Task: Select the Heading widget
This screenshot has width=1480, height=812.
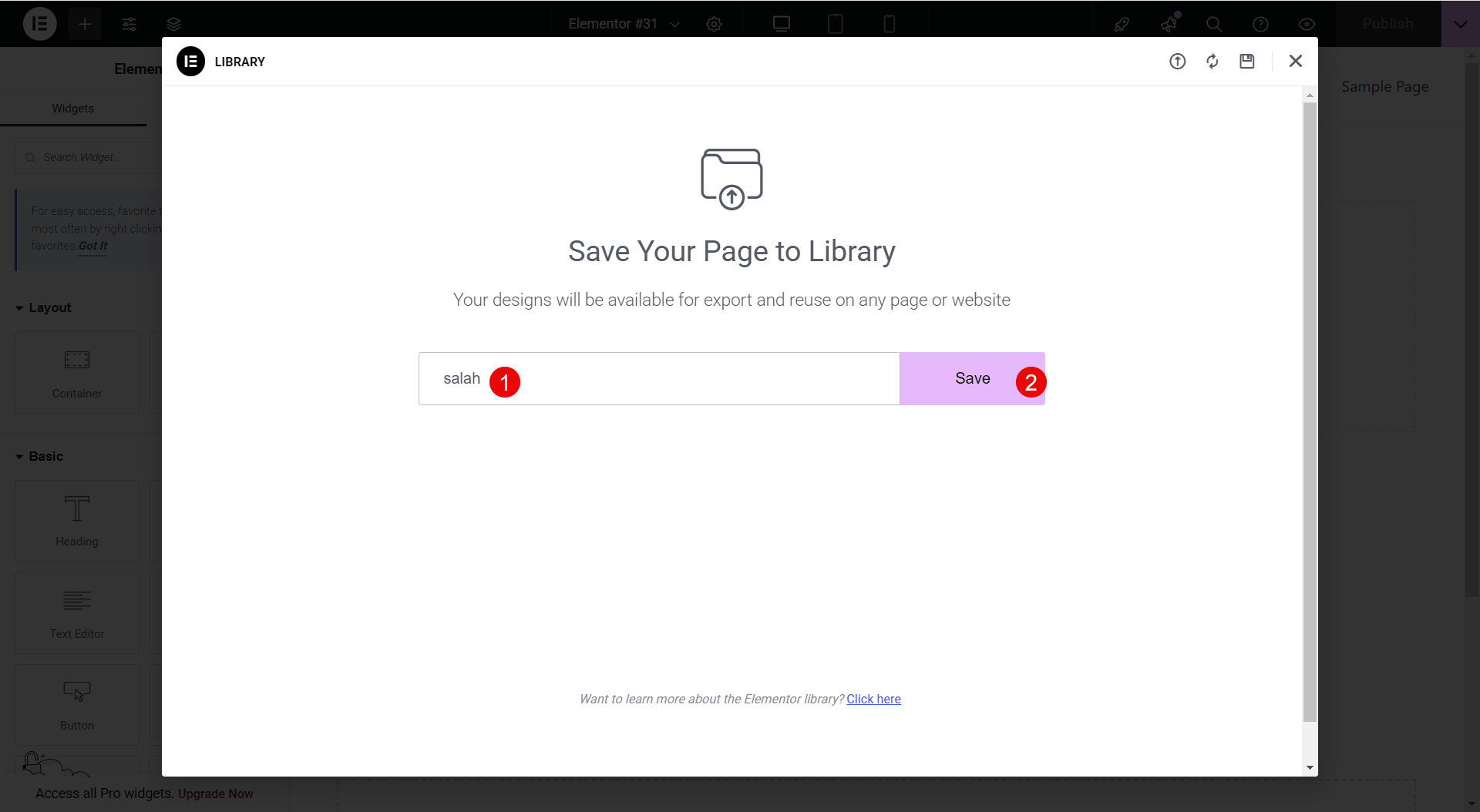Action: [77, 521]
